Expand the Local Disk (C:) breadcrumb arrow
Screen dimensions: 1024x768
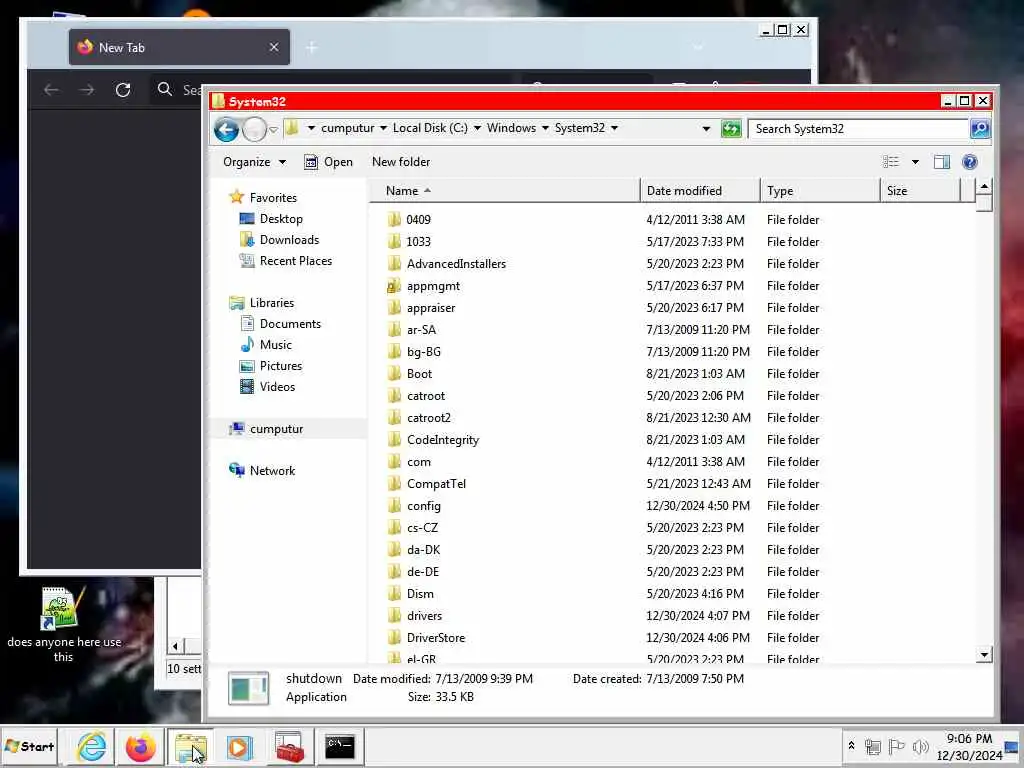tap(477, 128)
